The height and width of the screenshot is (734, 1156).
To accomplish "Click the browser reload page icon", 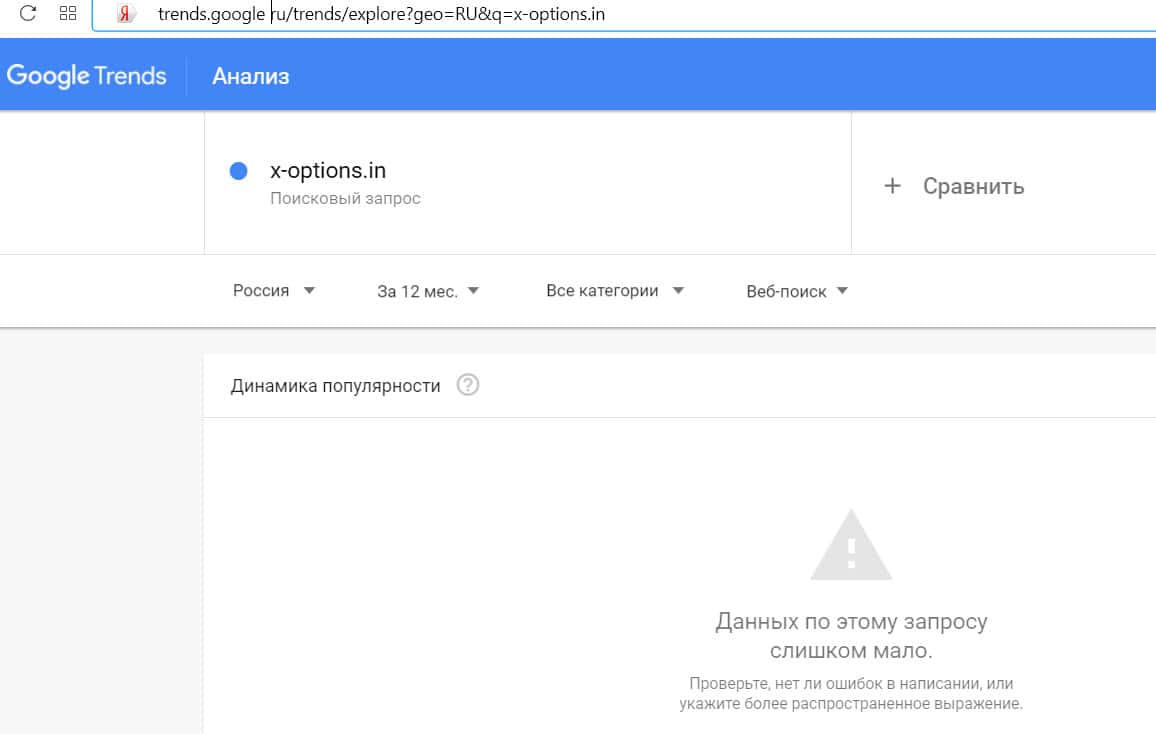I will click(x=28, y=14).
